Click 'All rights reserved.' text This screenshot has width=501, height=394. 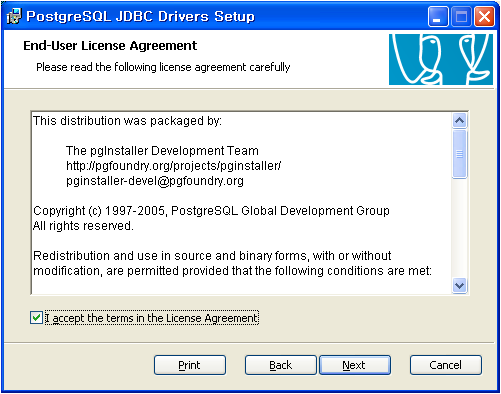(83, 226)
